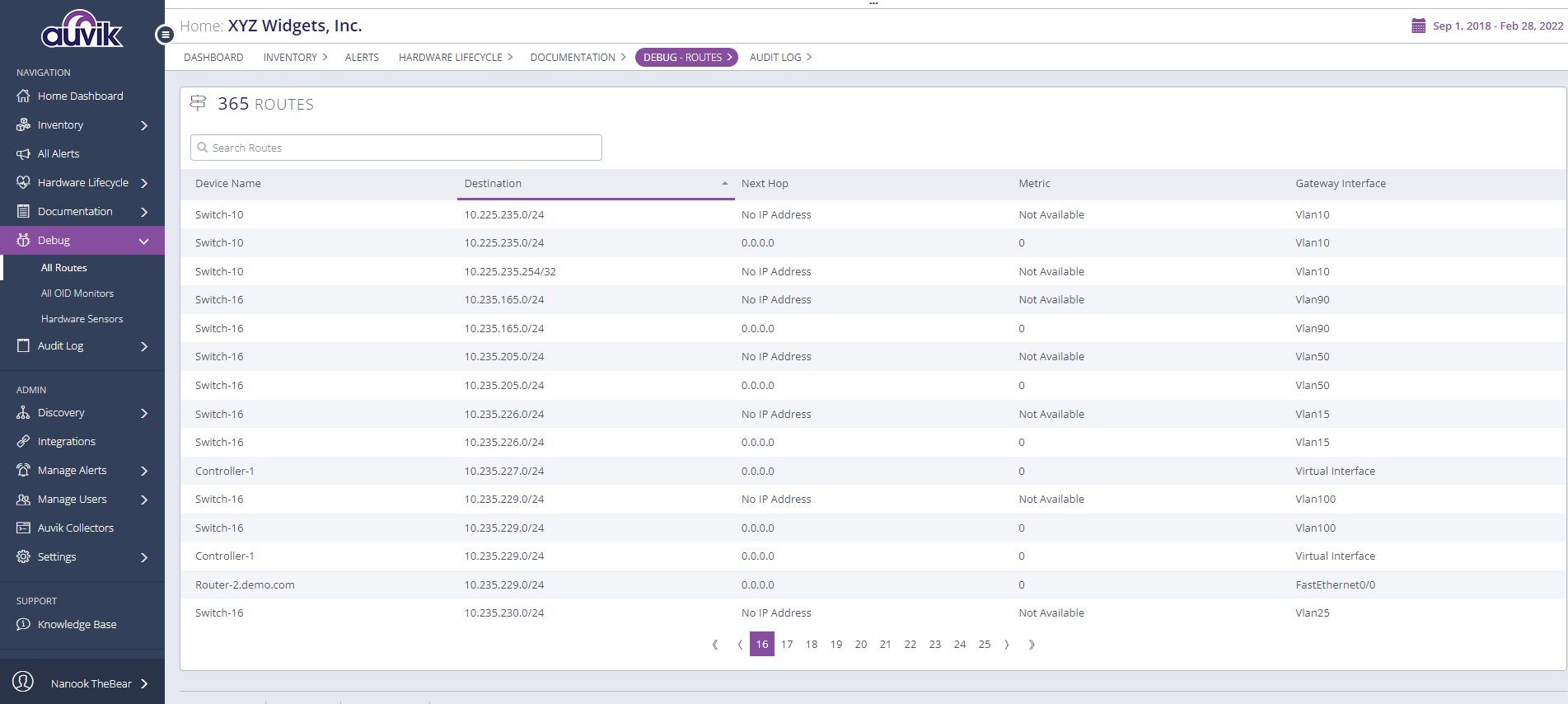Sort by Metric column
Image resolution: width=1568 pixels, height=704 pixels.
tap(1034, 184)
